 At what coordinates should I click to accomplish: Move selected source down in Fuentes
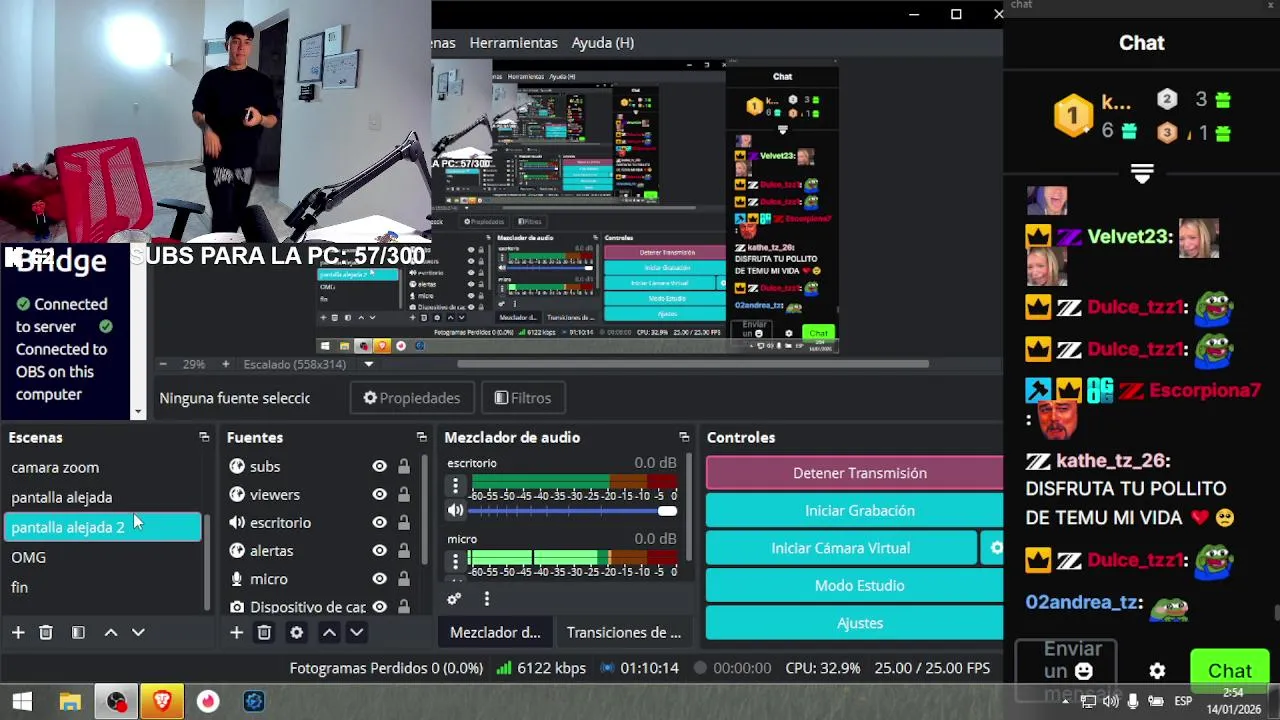[x=356, y=632]
